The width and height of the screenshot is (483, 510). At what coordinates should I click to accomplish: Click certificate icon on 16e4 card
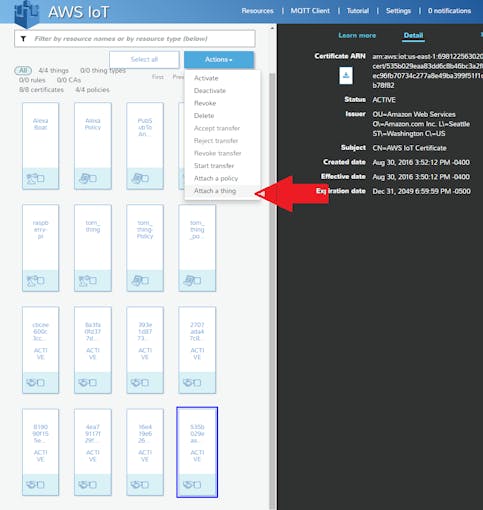tap(135, 484)
